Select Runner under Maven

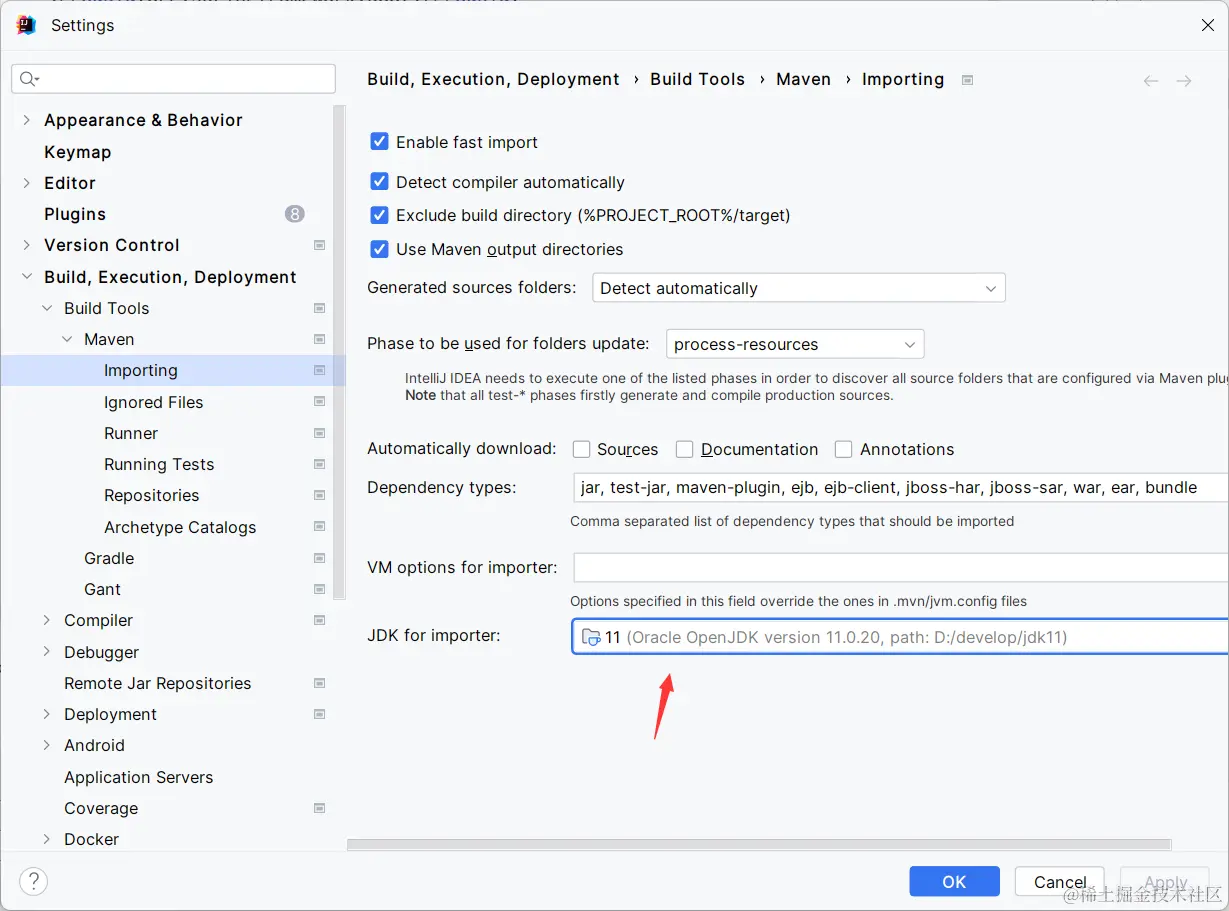coord(131,433)
